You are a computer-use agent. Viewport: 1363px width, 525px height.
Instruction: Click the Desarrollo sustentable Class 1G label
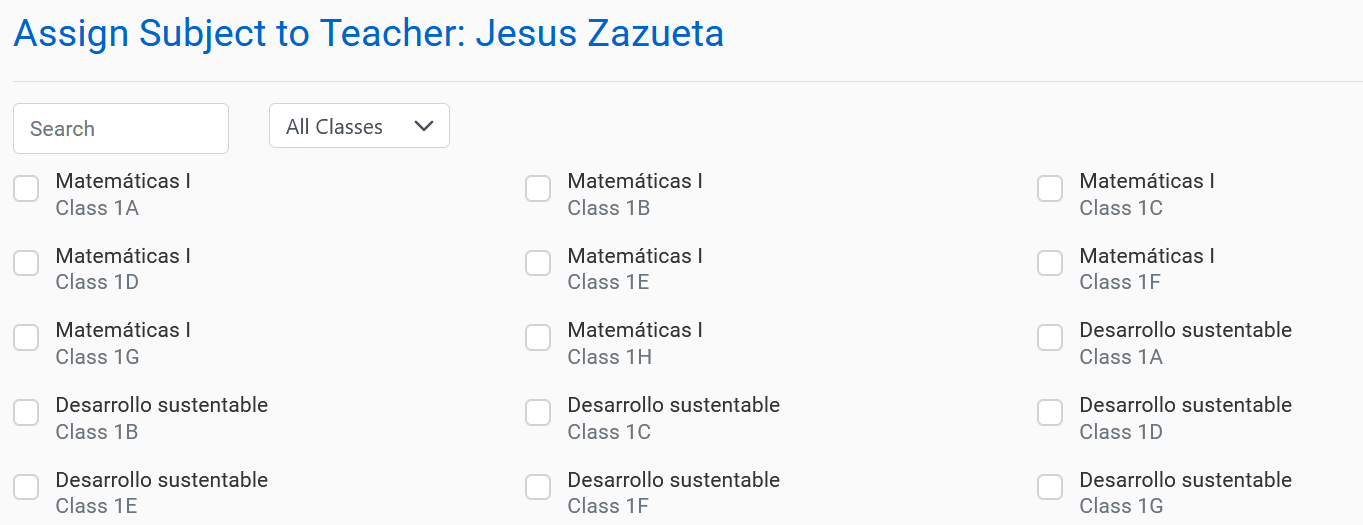tap(1185, 481)
